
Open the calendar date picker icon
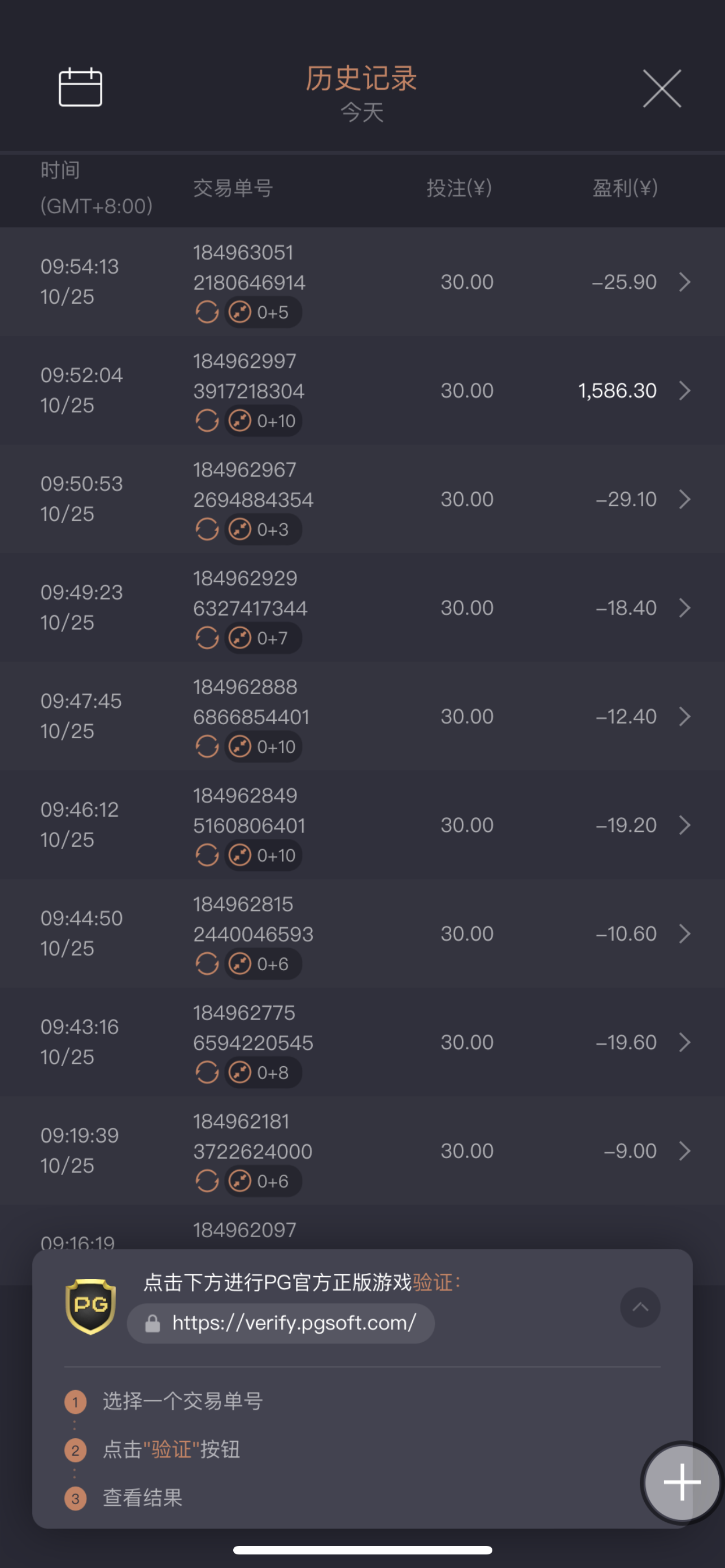[x=80, y=87]
